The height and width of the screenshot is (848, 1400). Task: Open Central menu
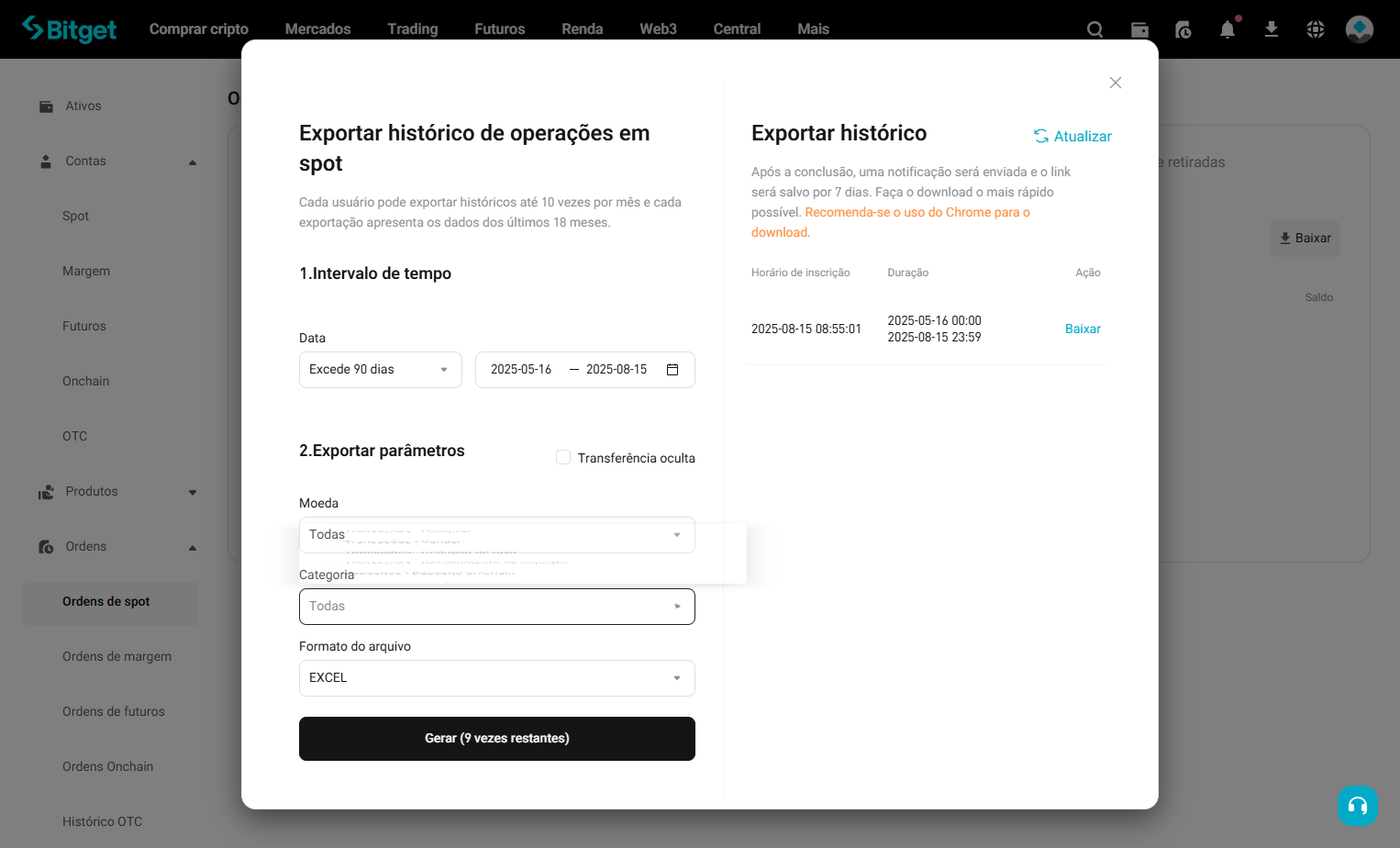738,29
